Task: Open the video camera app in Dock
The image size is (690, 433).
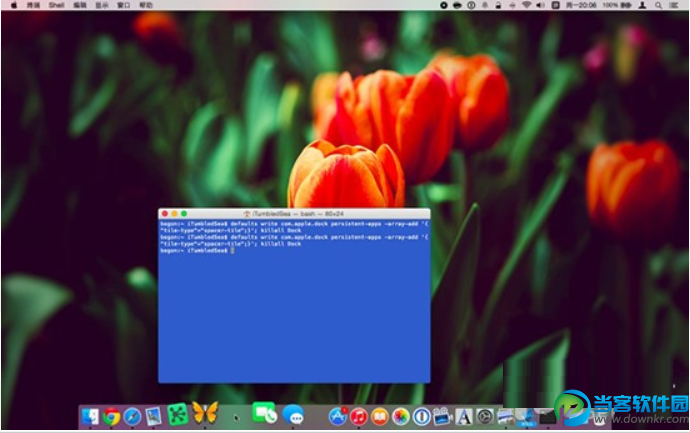Action: pyautogui.click(x=442, y=417)
